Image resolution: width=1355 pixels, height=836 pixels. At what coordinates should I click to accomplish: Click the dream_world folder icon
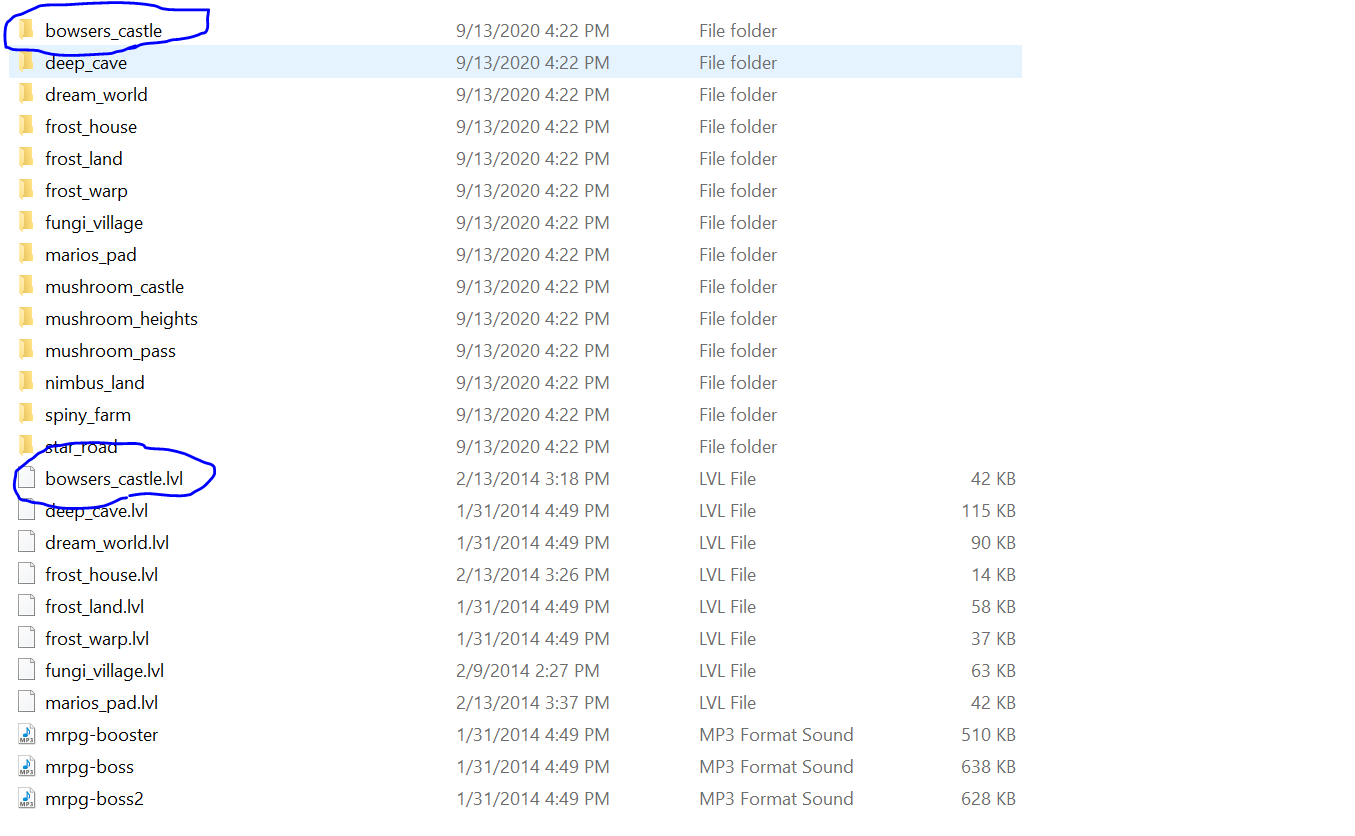tap(26, 94)
